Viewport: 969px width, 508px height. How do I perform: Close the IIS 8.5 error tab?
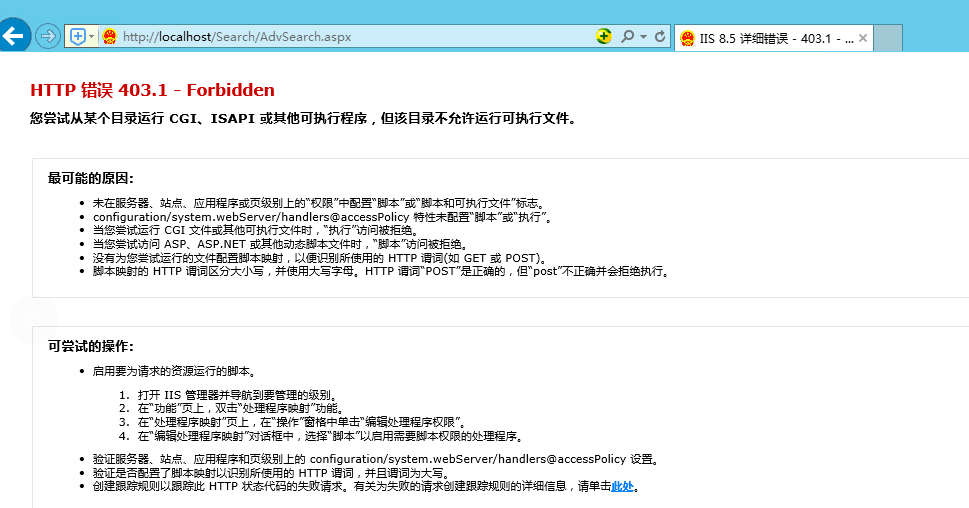click(863, 38)
